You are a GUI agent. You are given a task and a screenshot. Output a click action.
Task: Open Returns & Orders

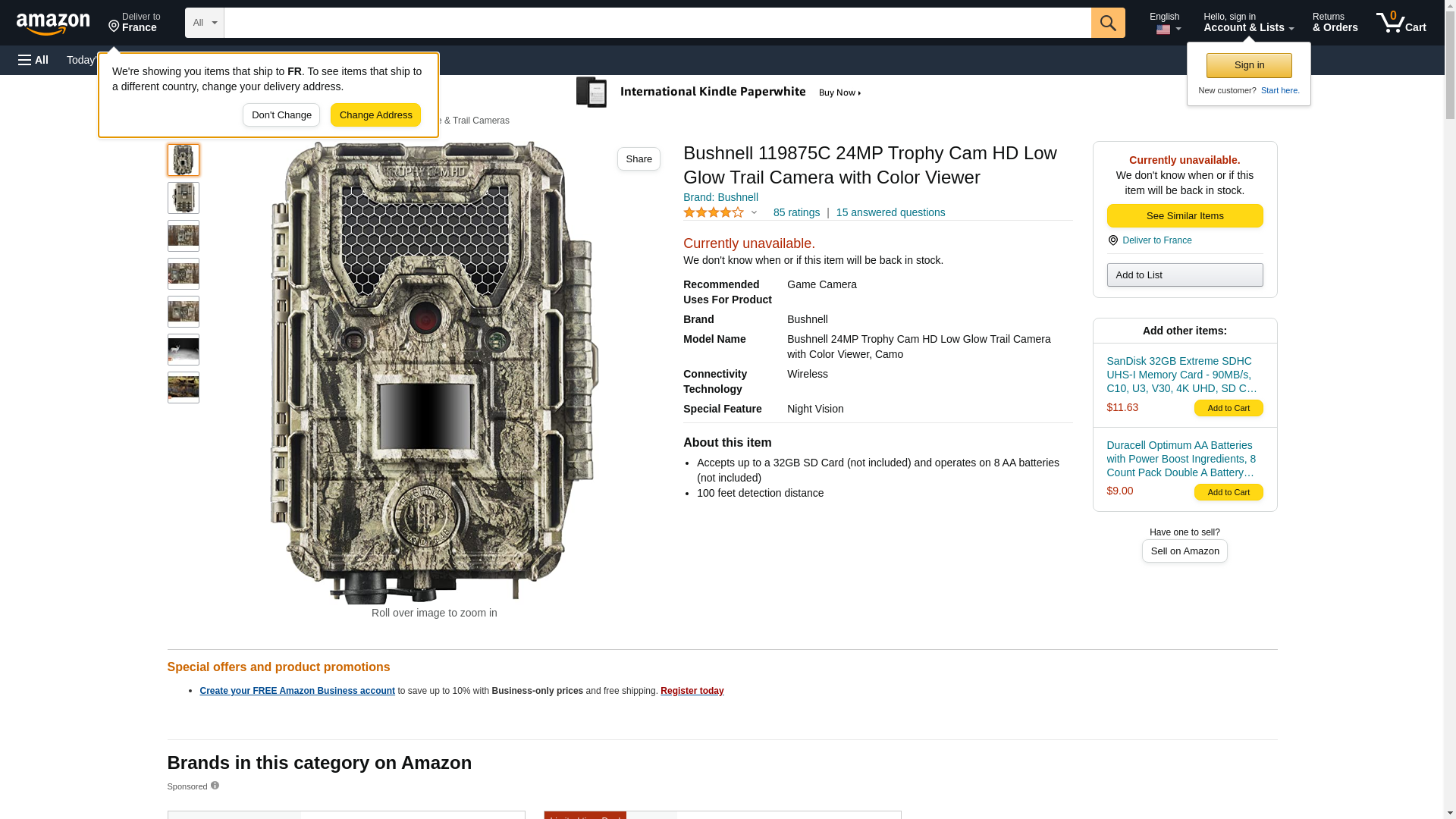click(1335, 23)
